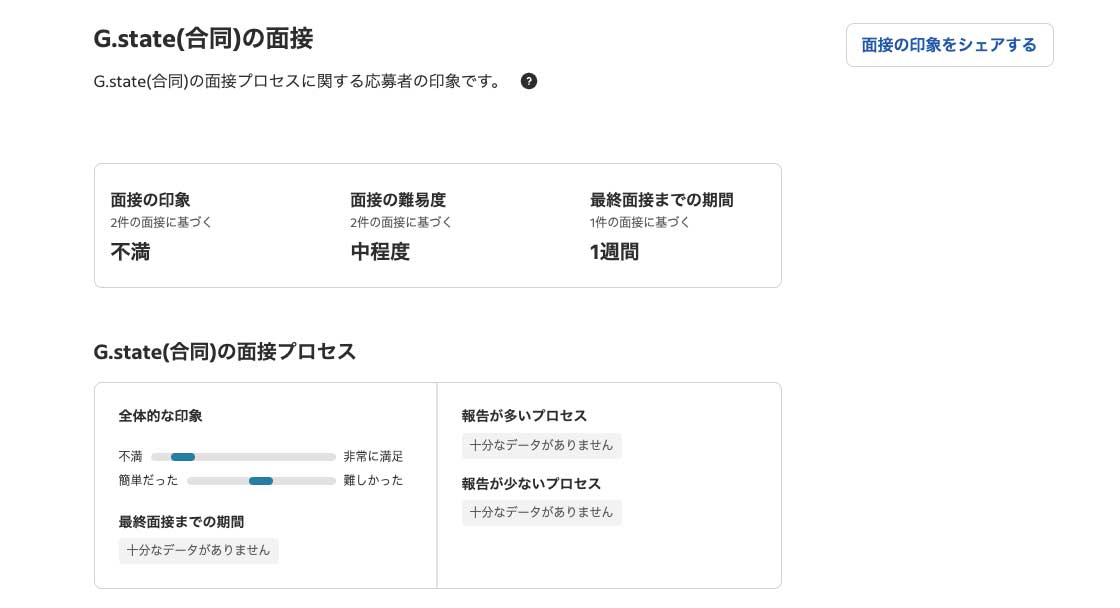Click the no-data badge in 全体的な印象 panel
The height and width of the screenshot is (608, 1120).
(x=198, y=550)
